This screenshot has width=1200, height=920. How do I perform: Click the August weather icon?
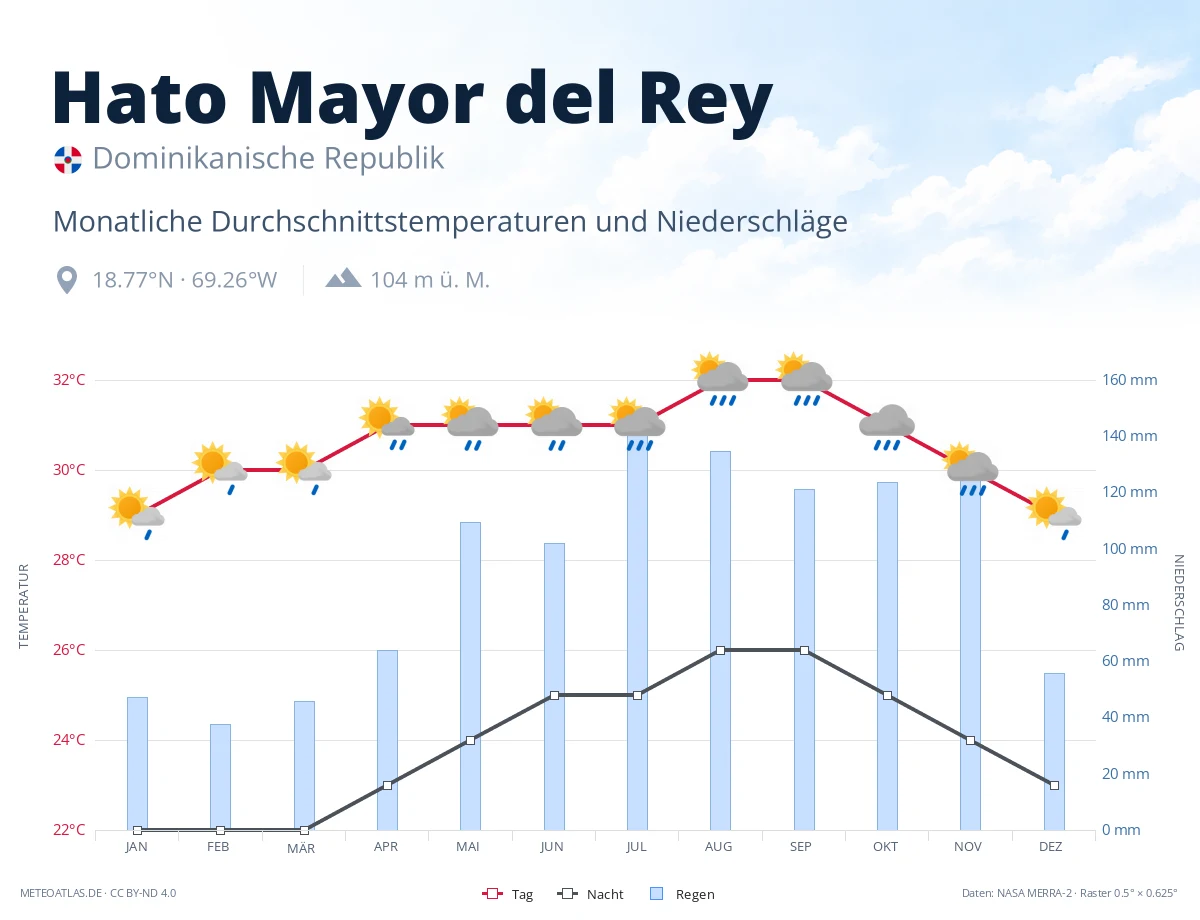point(721,379)
